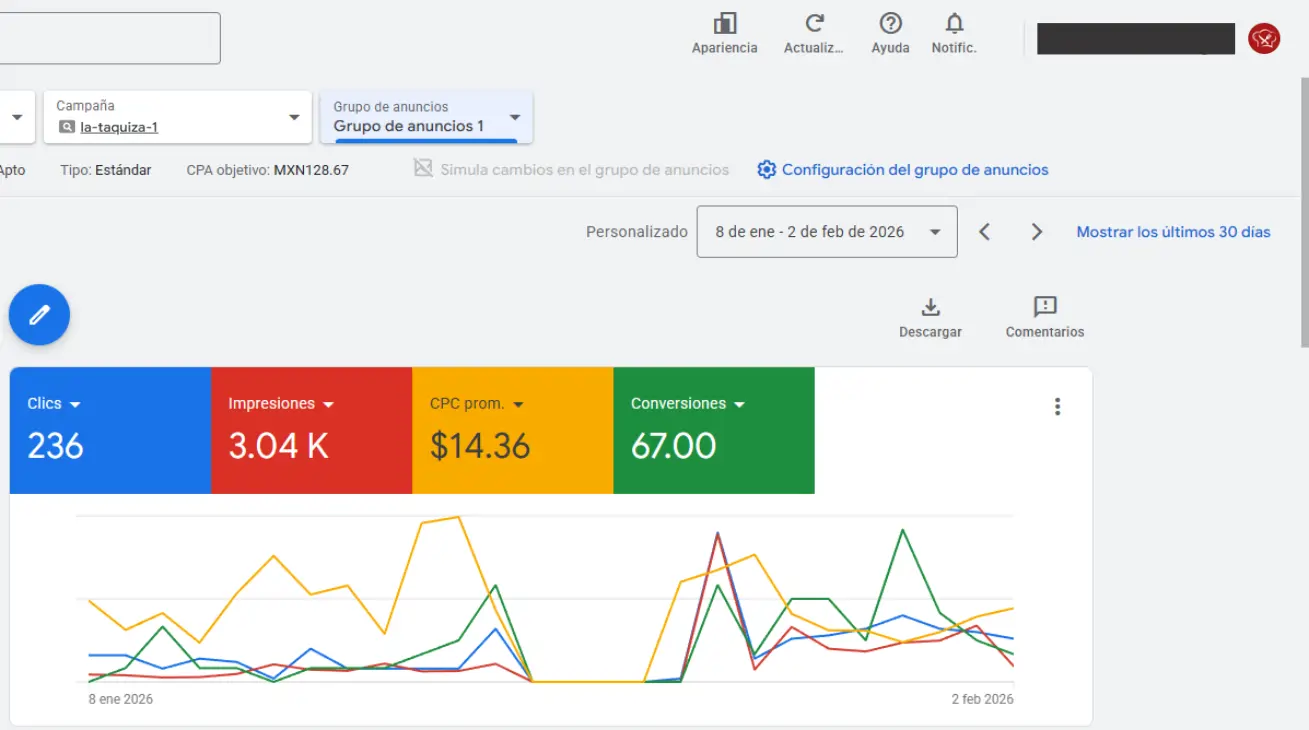Open the chart's three-dot options menu

[1057, 406]
